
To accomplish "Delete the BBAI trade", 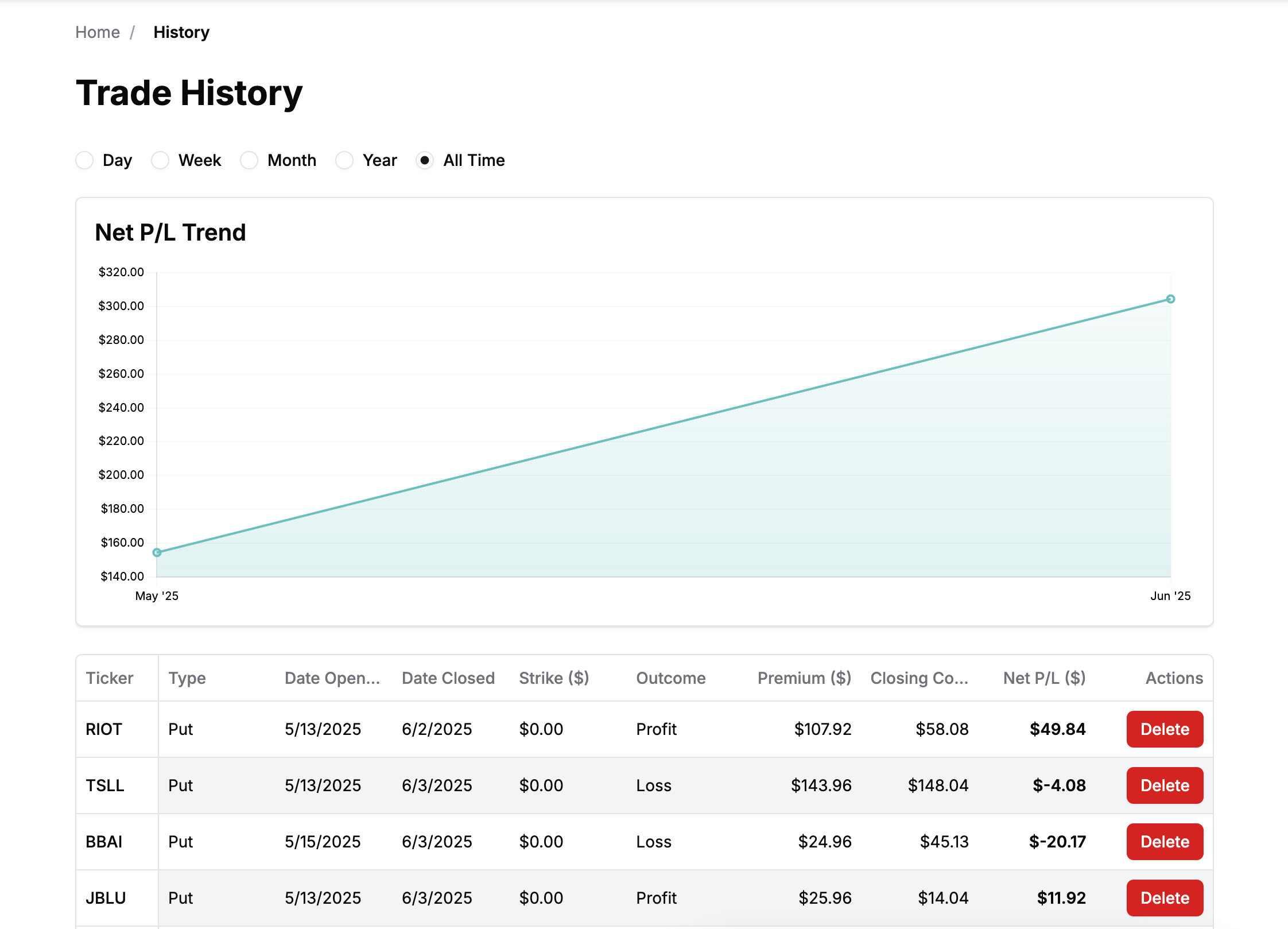I will tap(1164, 842).
